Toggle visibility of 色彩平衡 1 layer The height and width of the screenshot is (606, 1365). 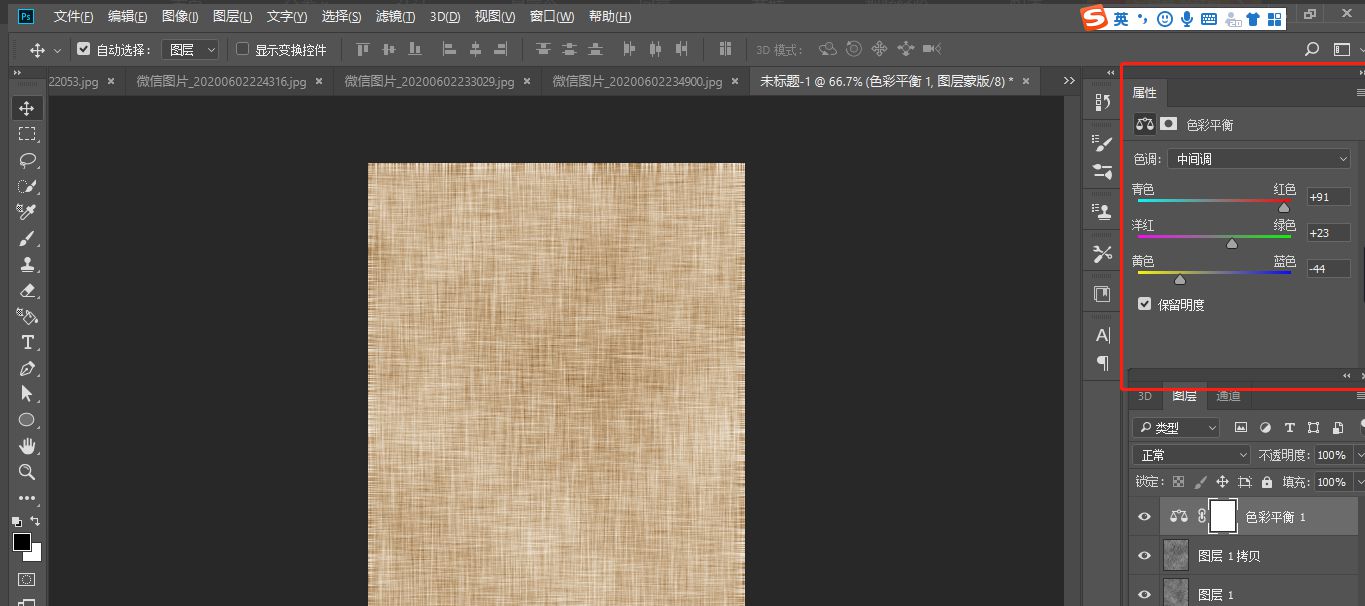[x=1143, y=516]
